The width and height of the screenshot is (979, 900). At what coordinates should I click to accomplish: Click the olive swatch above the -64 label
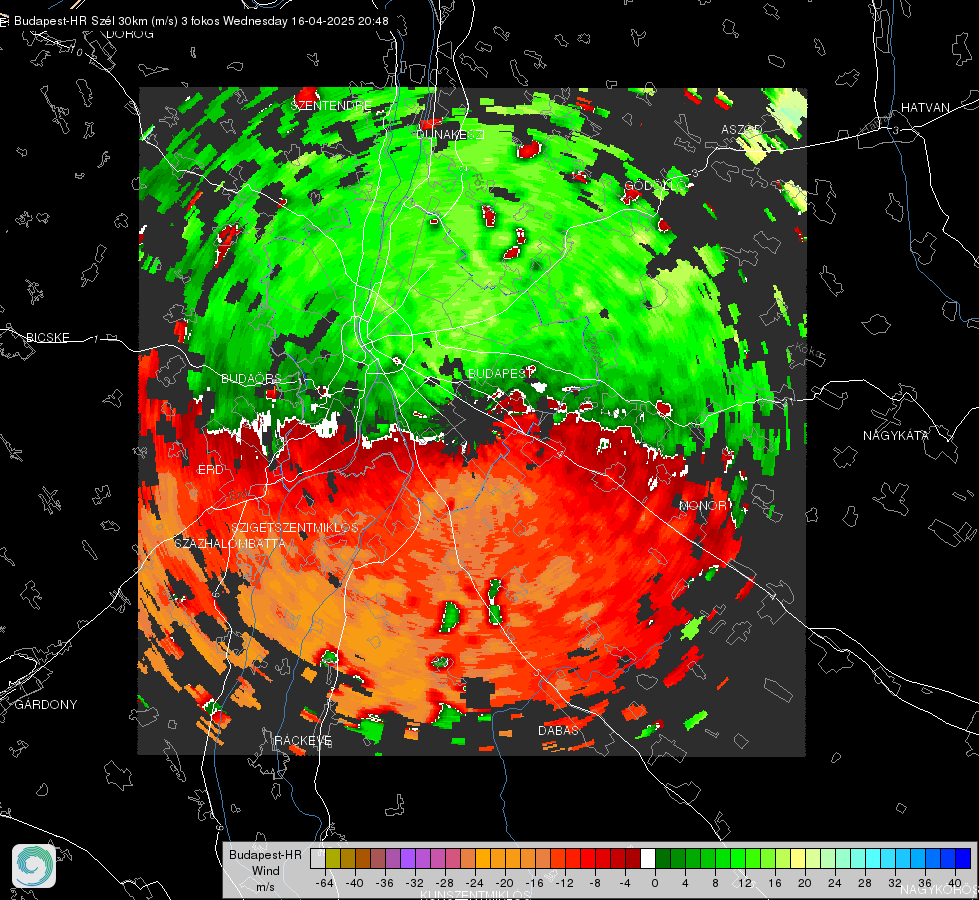(x=333, y=859)
